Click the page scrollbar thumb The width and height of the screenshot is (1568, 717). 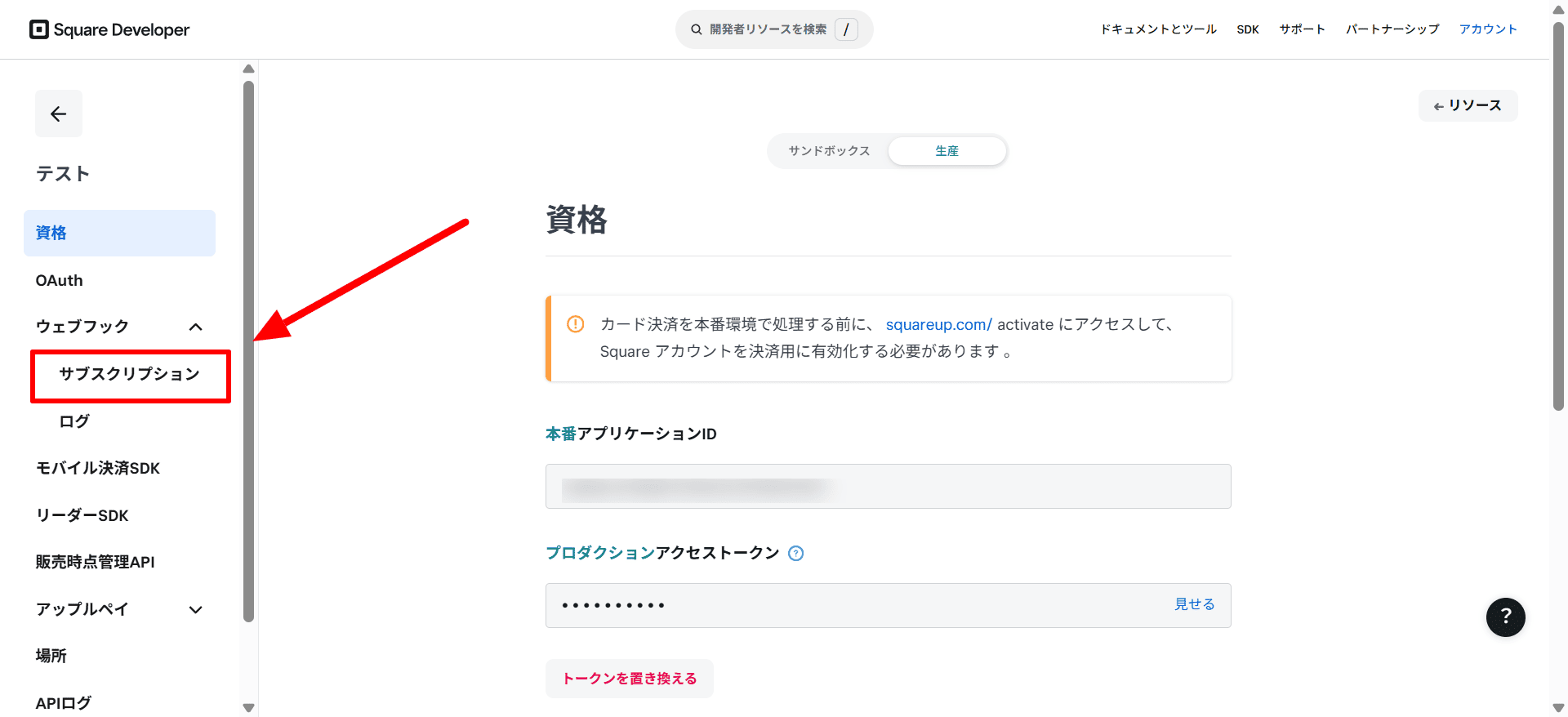pos(1558,216)
